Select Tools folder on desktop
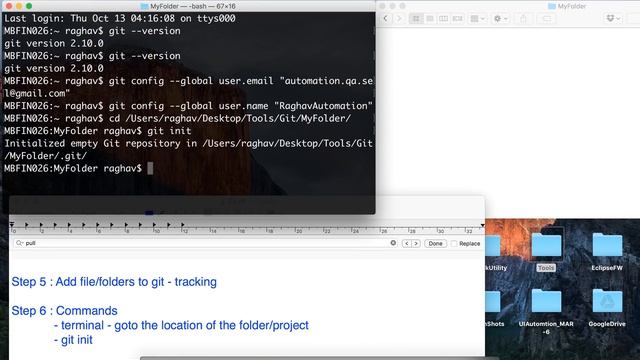 tap(546, 250)
